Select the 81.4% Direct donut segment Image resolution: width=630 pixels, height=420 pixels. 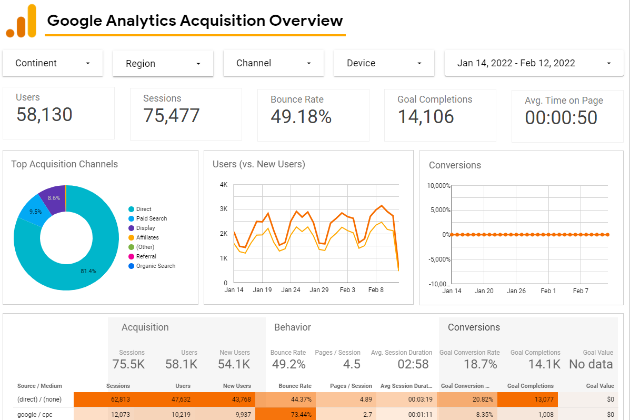point(88,271)
